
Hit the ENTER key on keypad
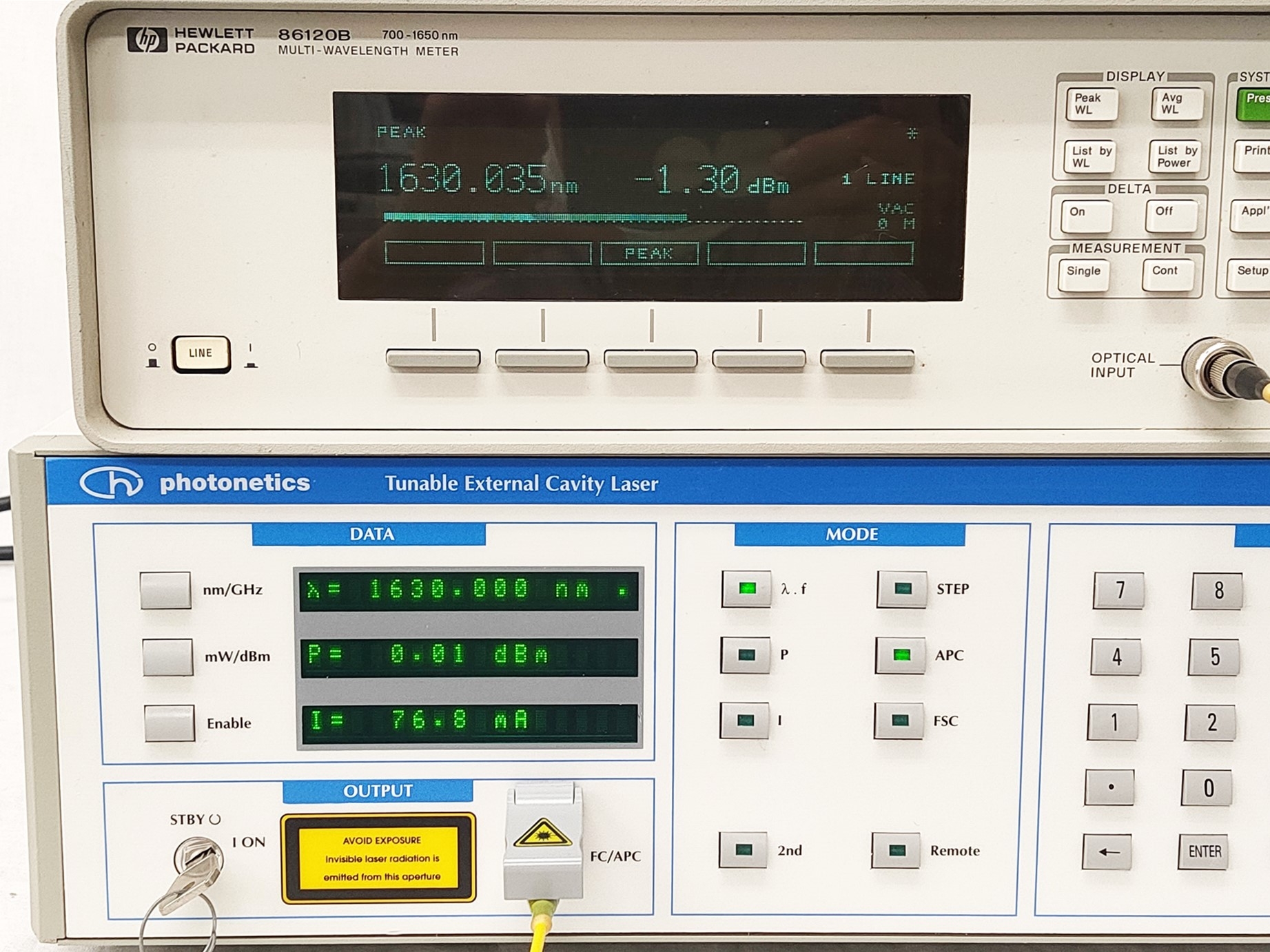pyautogui.click(x=1204, y=852)
